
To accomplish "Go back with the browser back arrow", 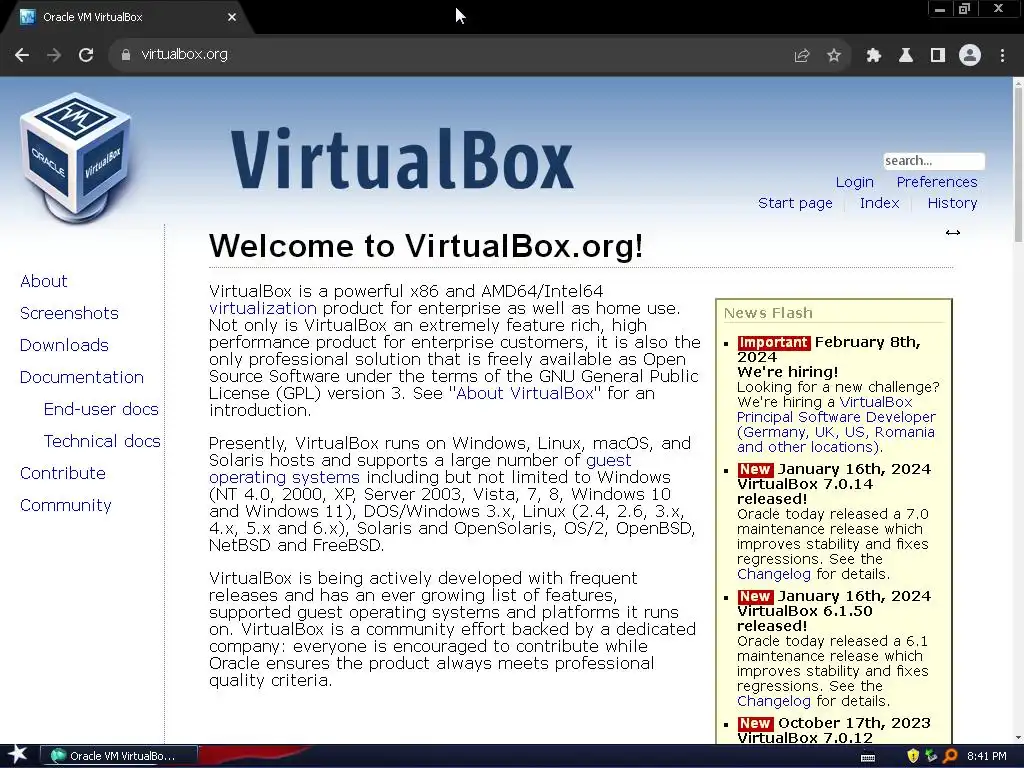I will tap(22, 56).
